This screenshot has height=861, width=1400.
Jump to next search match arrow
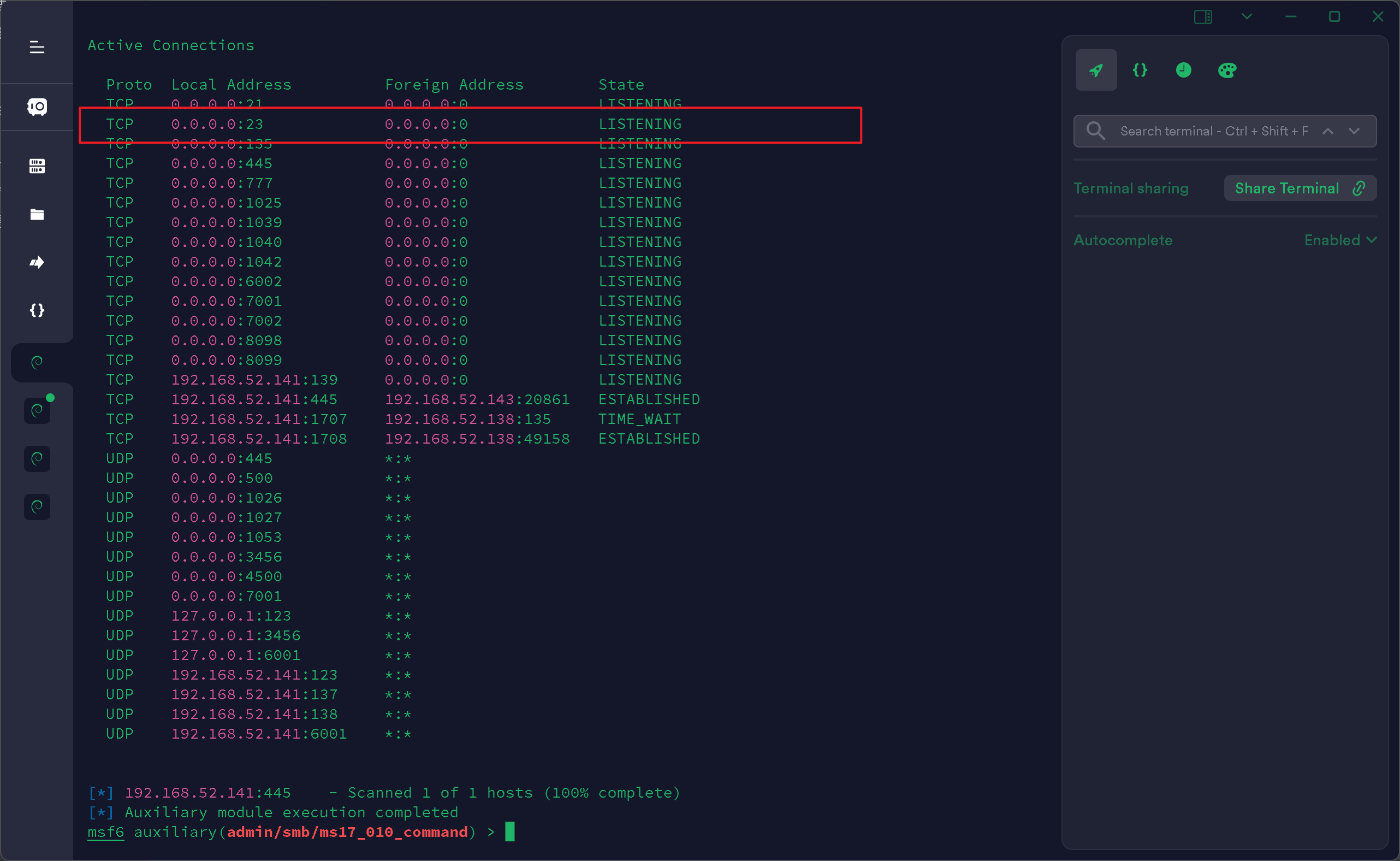pos(1355,132)
